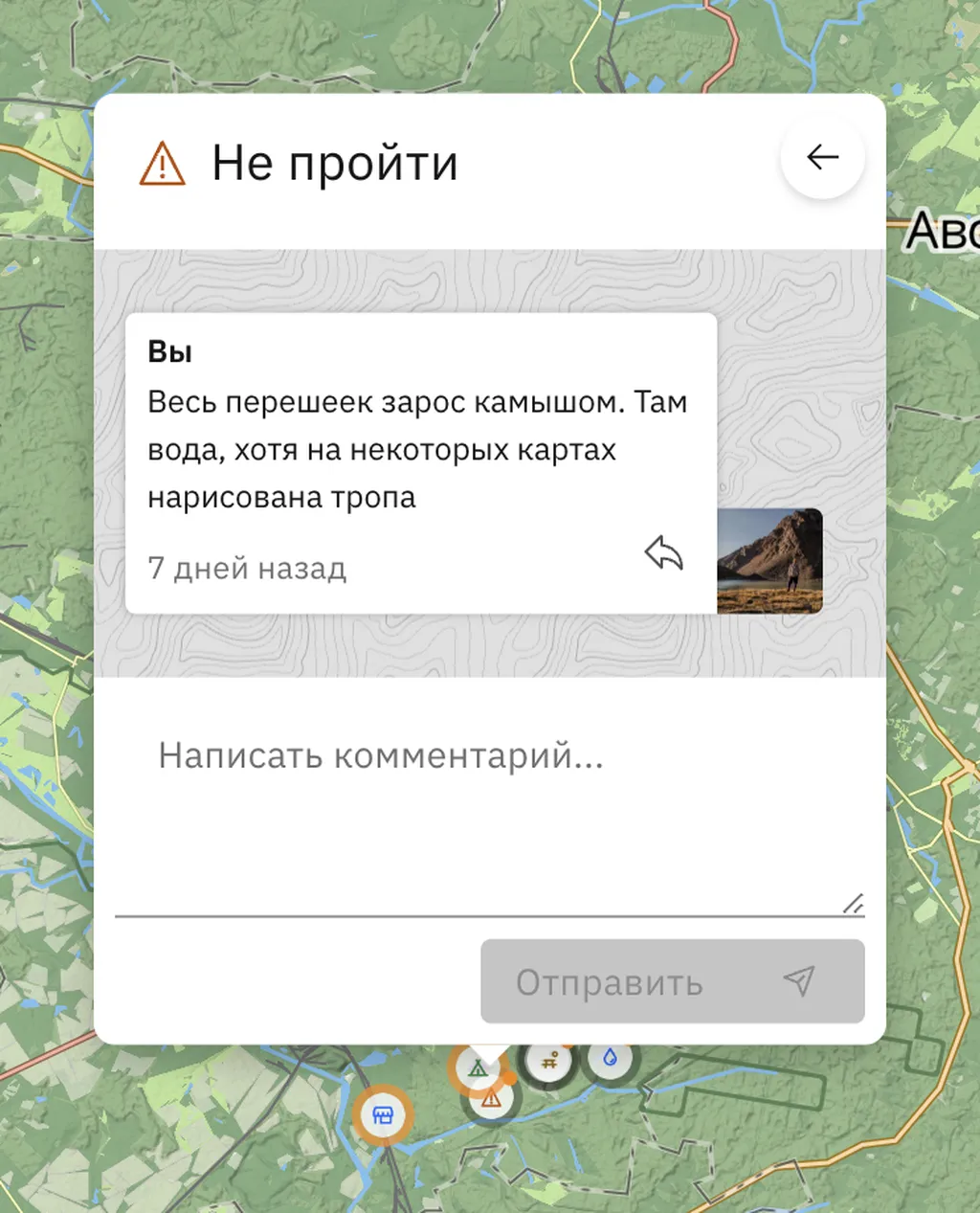Click the back arrow button
This screenshot has height=1213, width=980.
point(823,157)
